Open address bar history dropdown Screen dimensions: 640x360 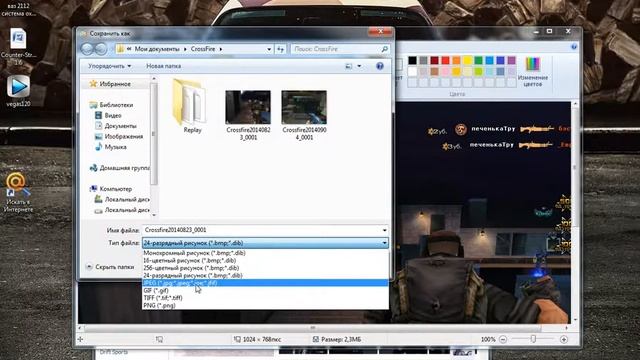pyautogui.click(x=269, y=49)
